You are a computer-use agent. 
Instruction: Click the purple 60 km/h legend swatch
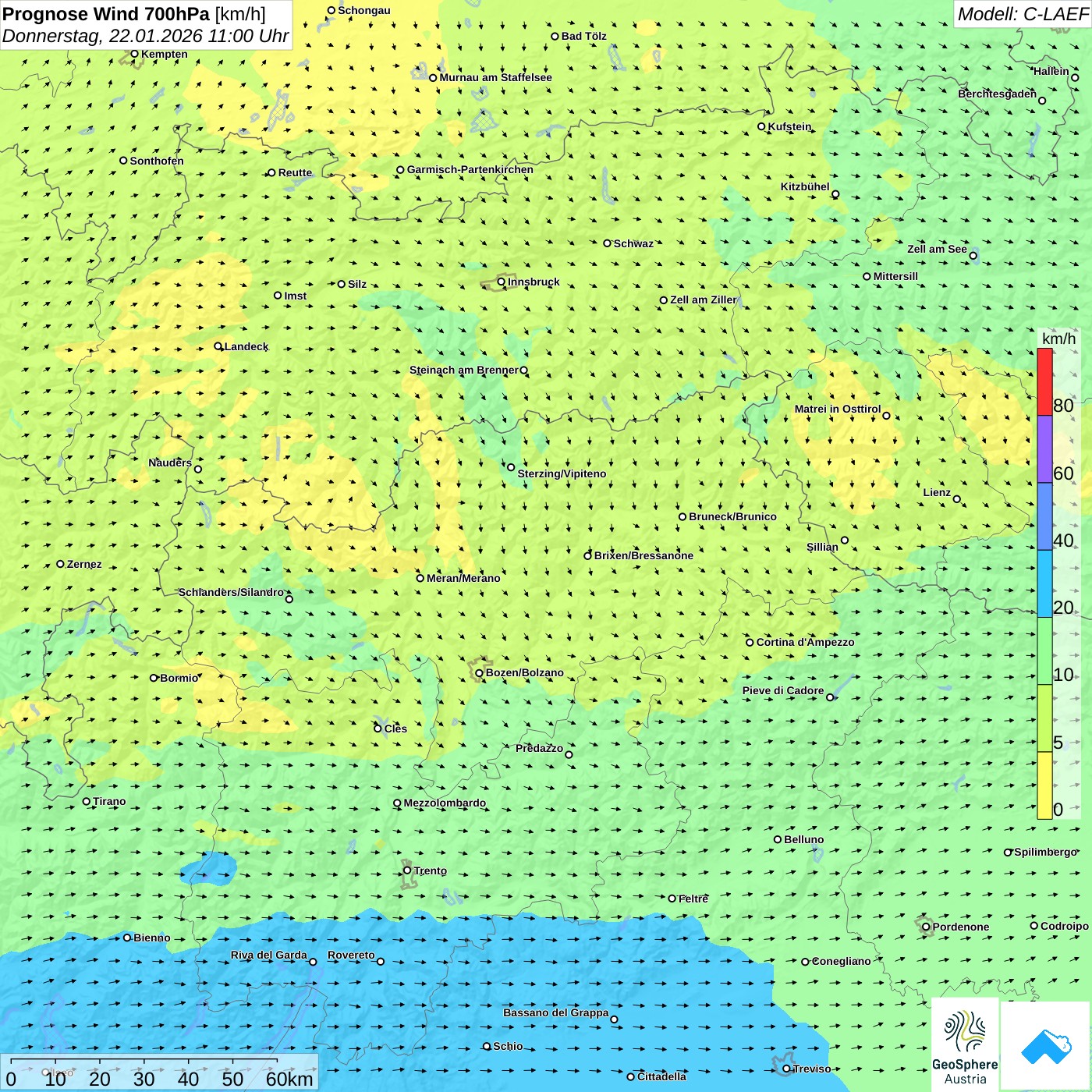click(1044, 449)
